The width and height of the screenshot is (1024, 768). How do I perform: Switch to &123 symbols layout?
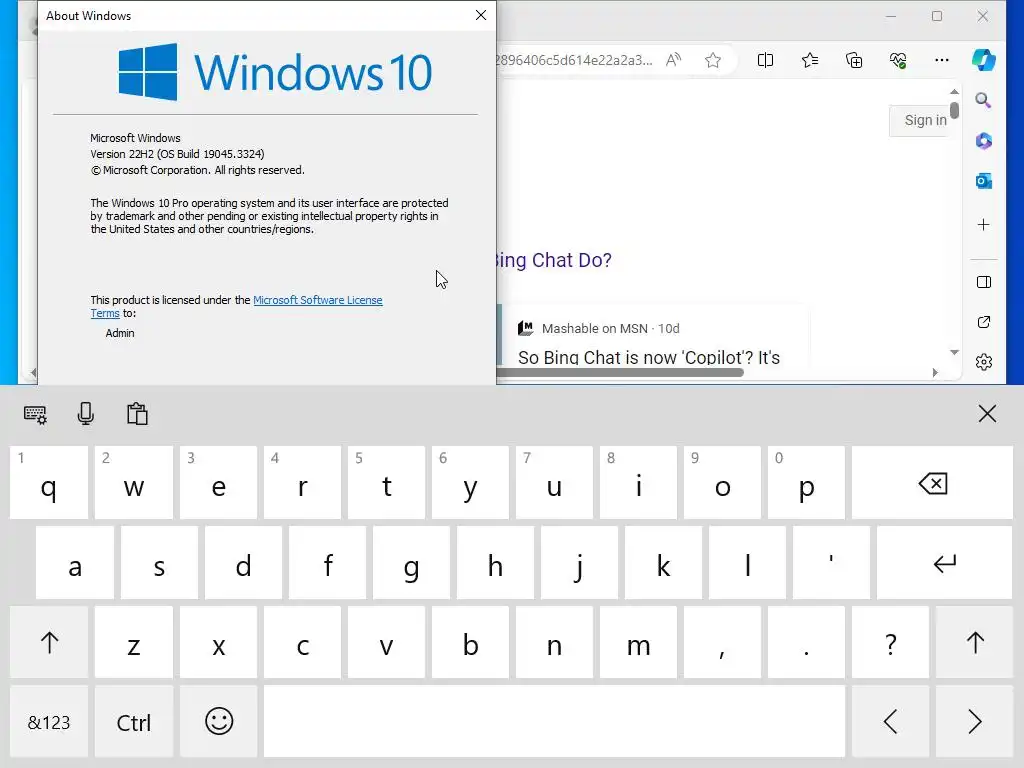(49, 722)
